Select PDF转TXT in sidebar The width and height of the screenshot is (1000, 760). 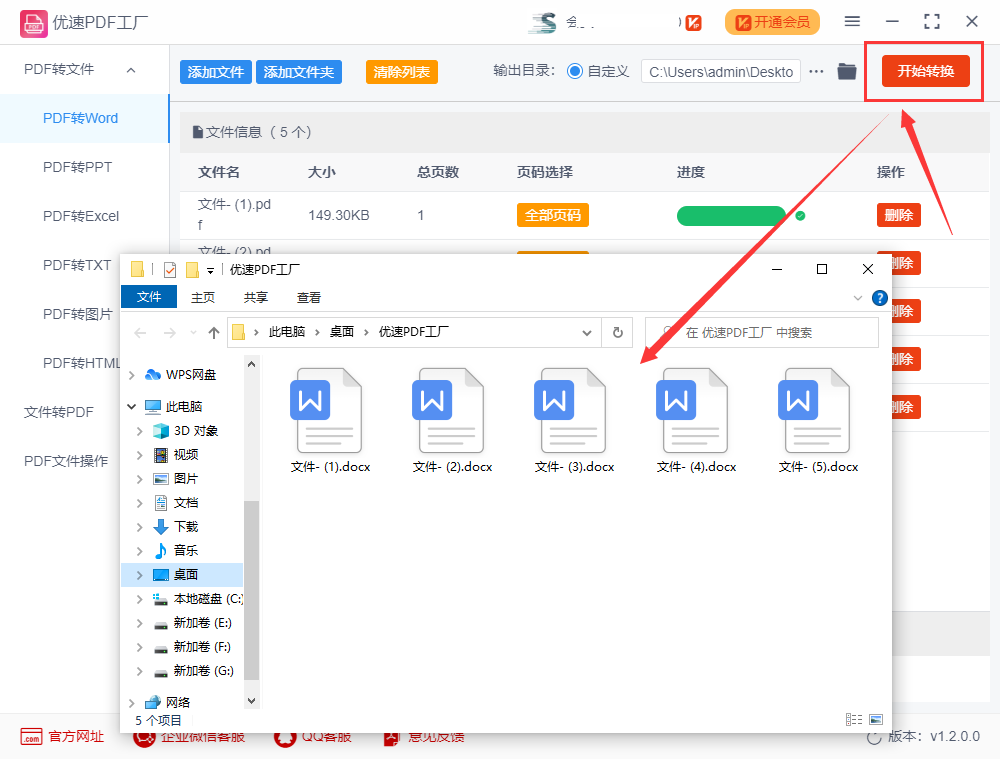[x=77, y=265]
